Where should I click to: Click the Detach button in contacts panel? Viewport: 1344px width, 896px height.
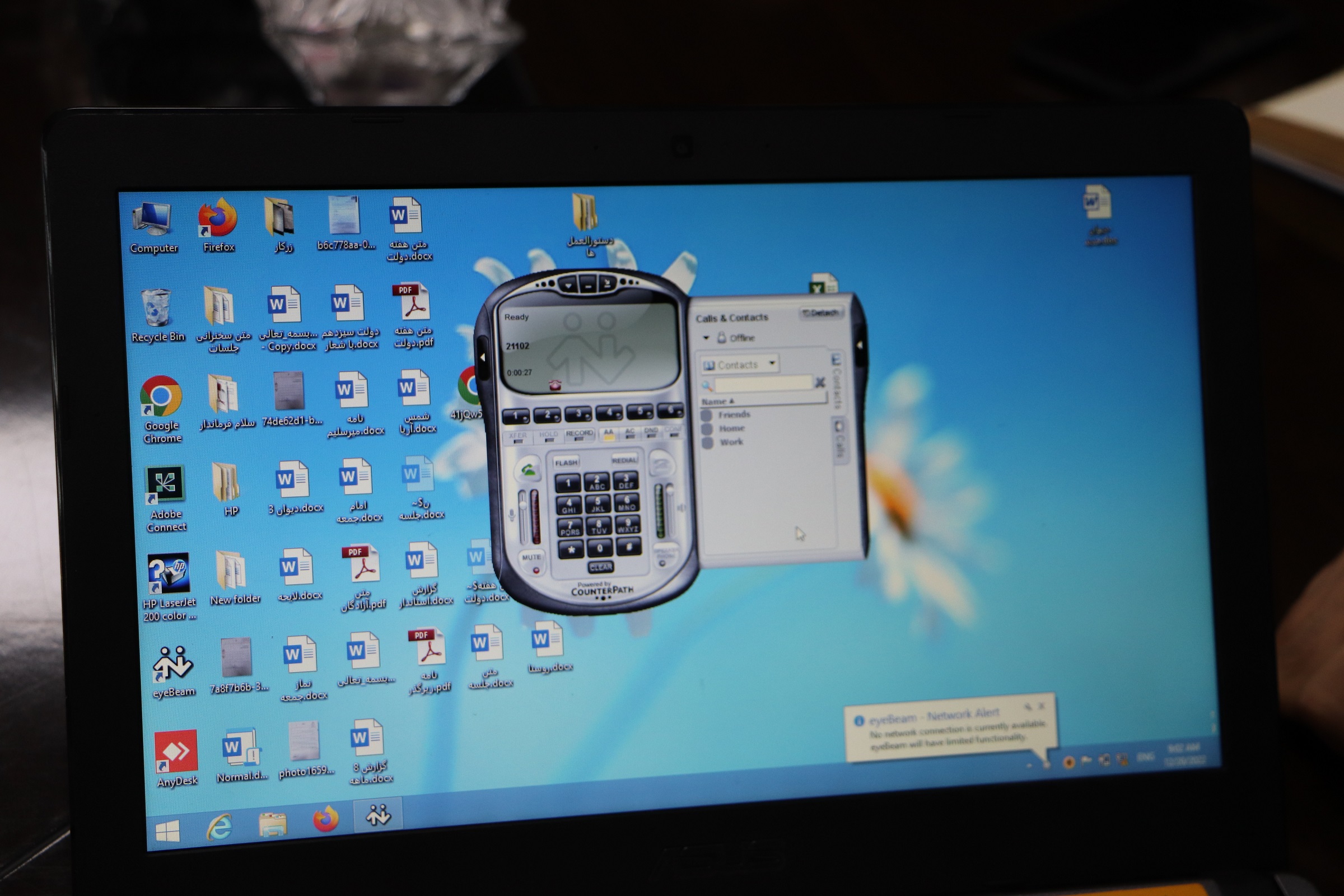click(820, 313)
